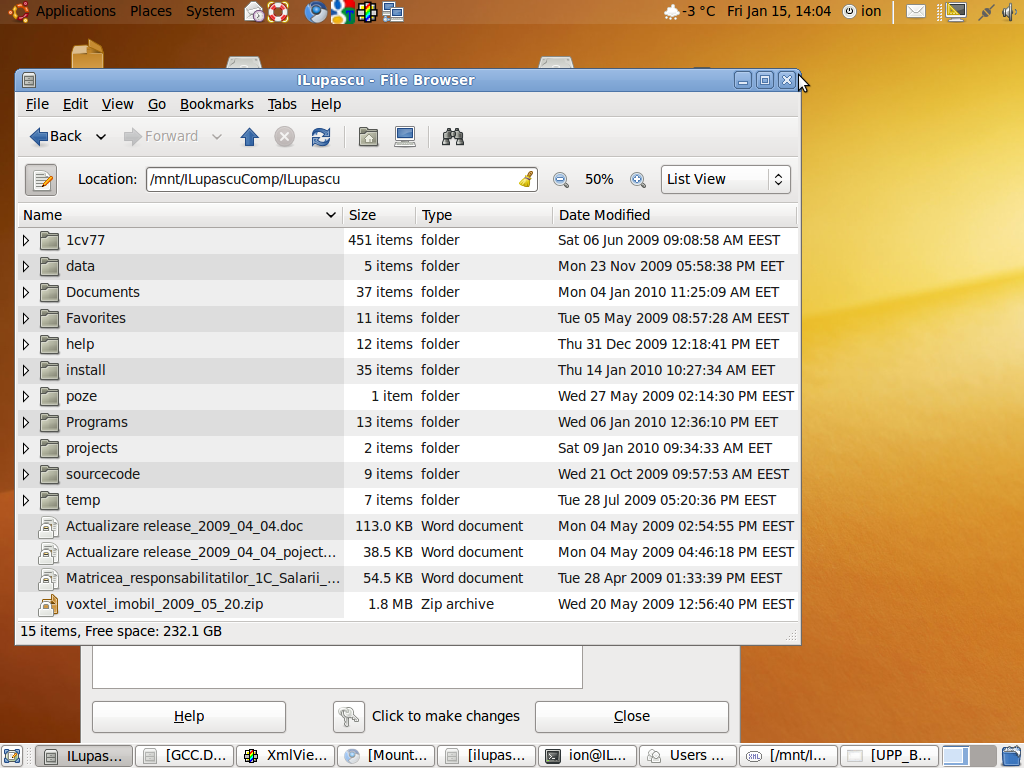1024x768 pixels.
Task: Click the Zoom Out magnifier icon
Action: 561,180
